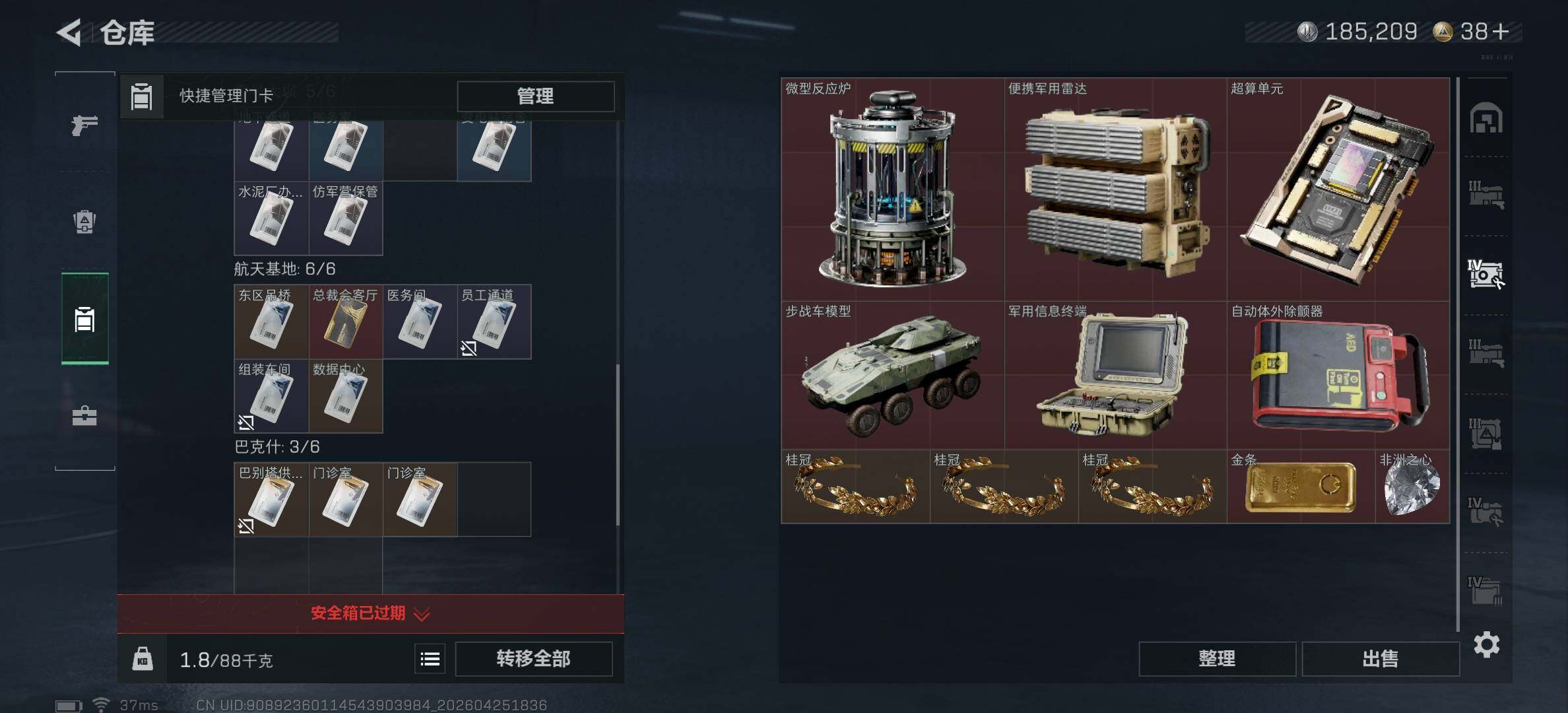Add currency with the plus beside 38
The image size is (1568, 713).
click(x=1501, y=32)
